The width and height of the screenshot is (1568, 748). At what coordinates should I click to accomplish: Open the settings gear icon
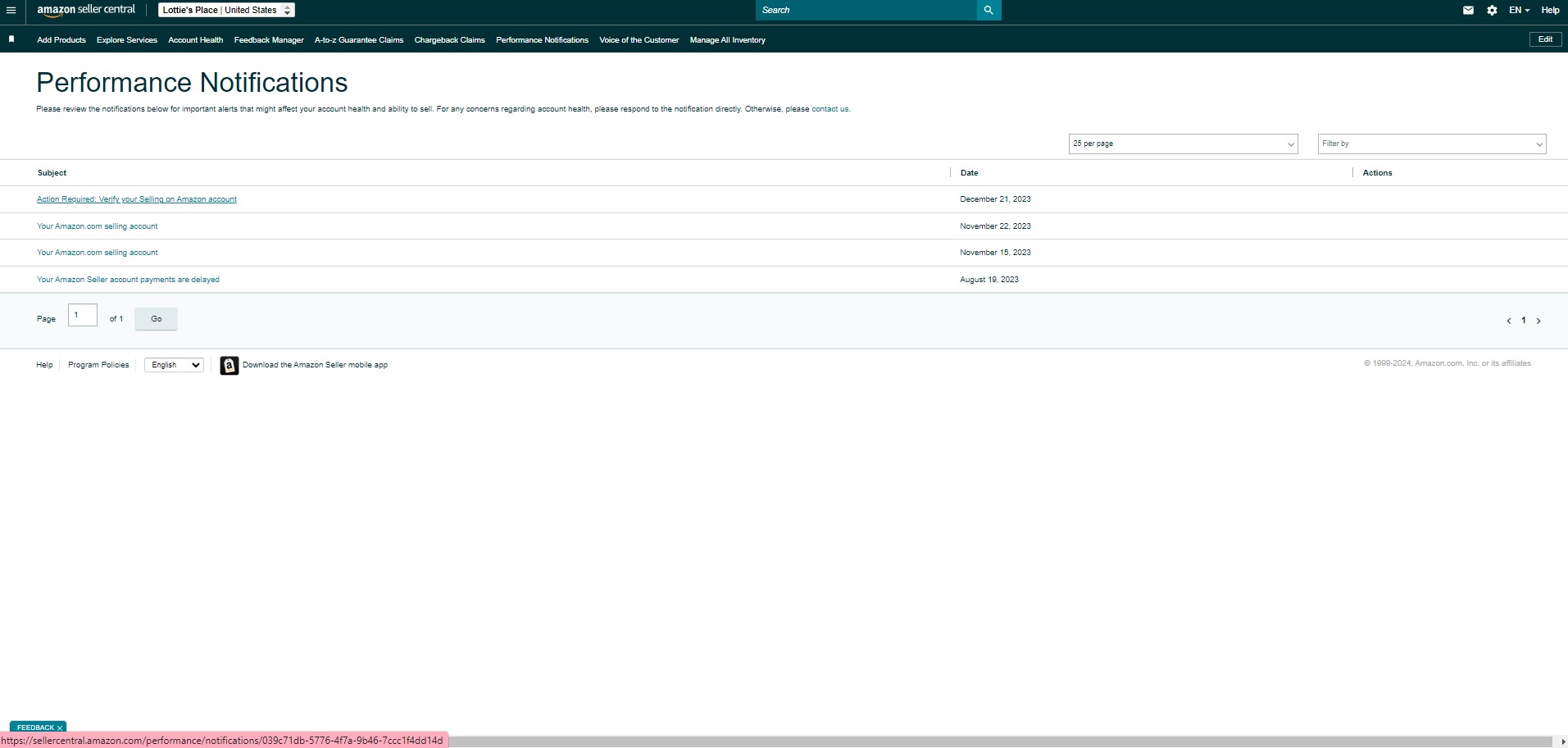coord(1492,11)
